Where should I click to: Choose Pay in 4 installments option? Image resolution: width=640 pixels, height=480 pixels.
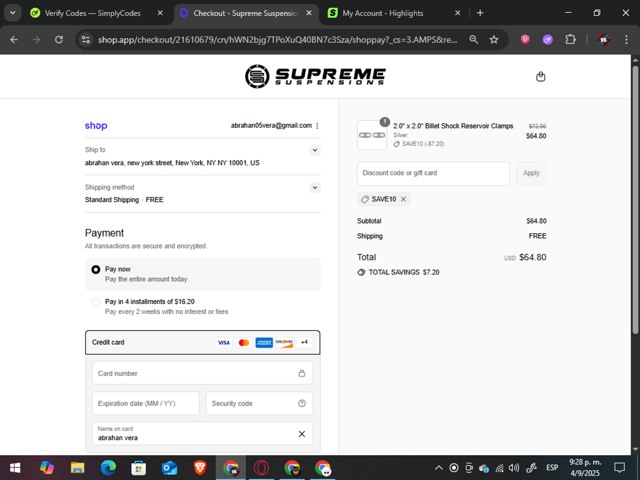(x=96, y=302)
